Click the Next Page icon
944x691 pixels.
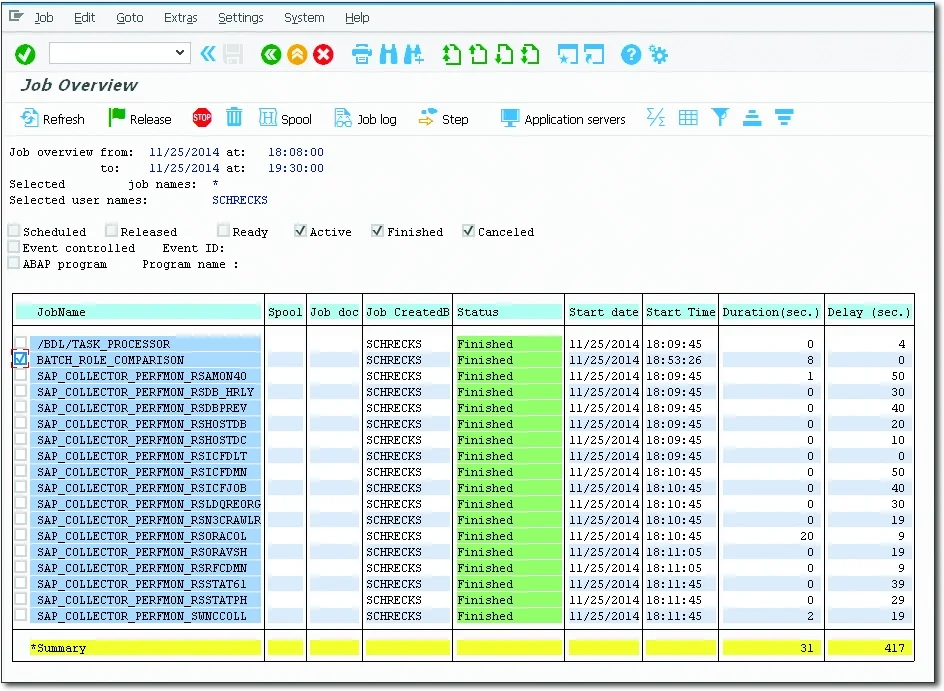coord(505,55)
